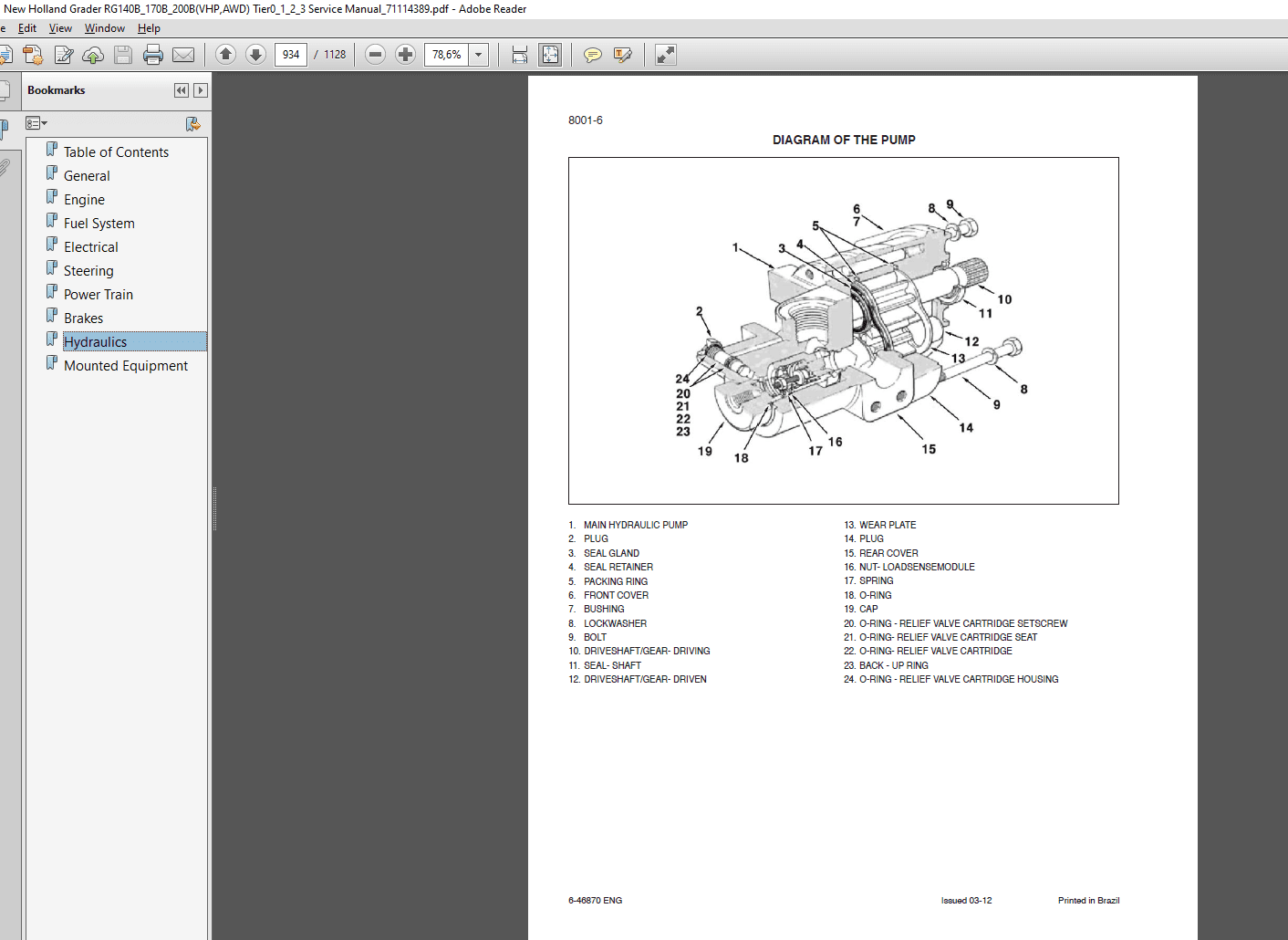This screenshot has width=1288, height=940.
Task: Switch to Read Mode view
Action: coord(666,55)
